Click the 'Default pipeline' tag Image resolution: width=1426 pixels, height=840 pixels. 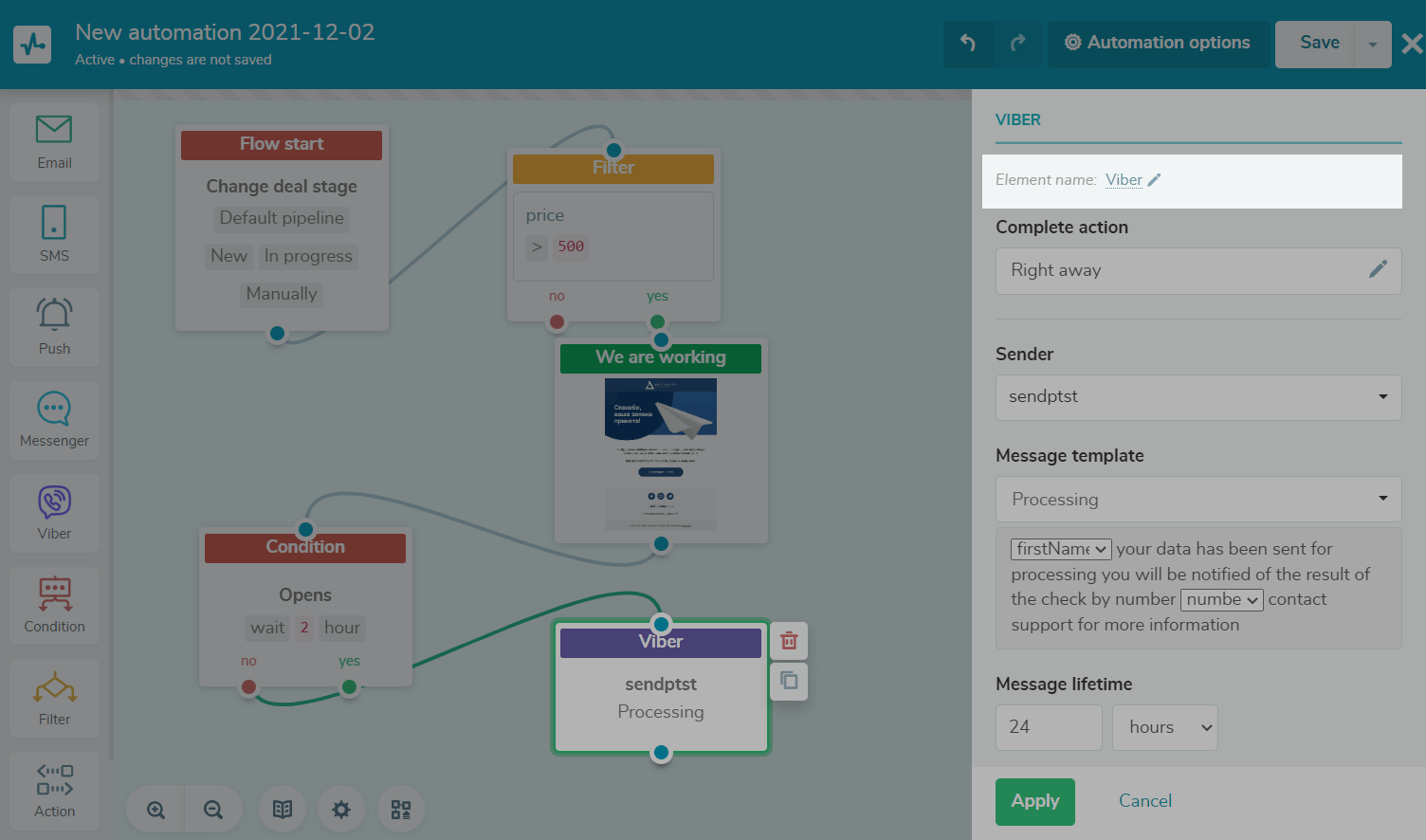pyautogui.click(x=282, y=218)
